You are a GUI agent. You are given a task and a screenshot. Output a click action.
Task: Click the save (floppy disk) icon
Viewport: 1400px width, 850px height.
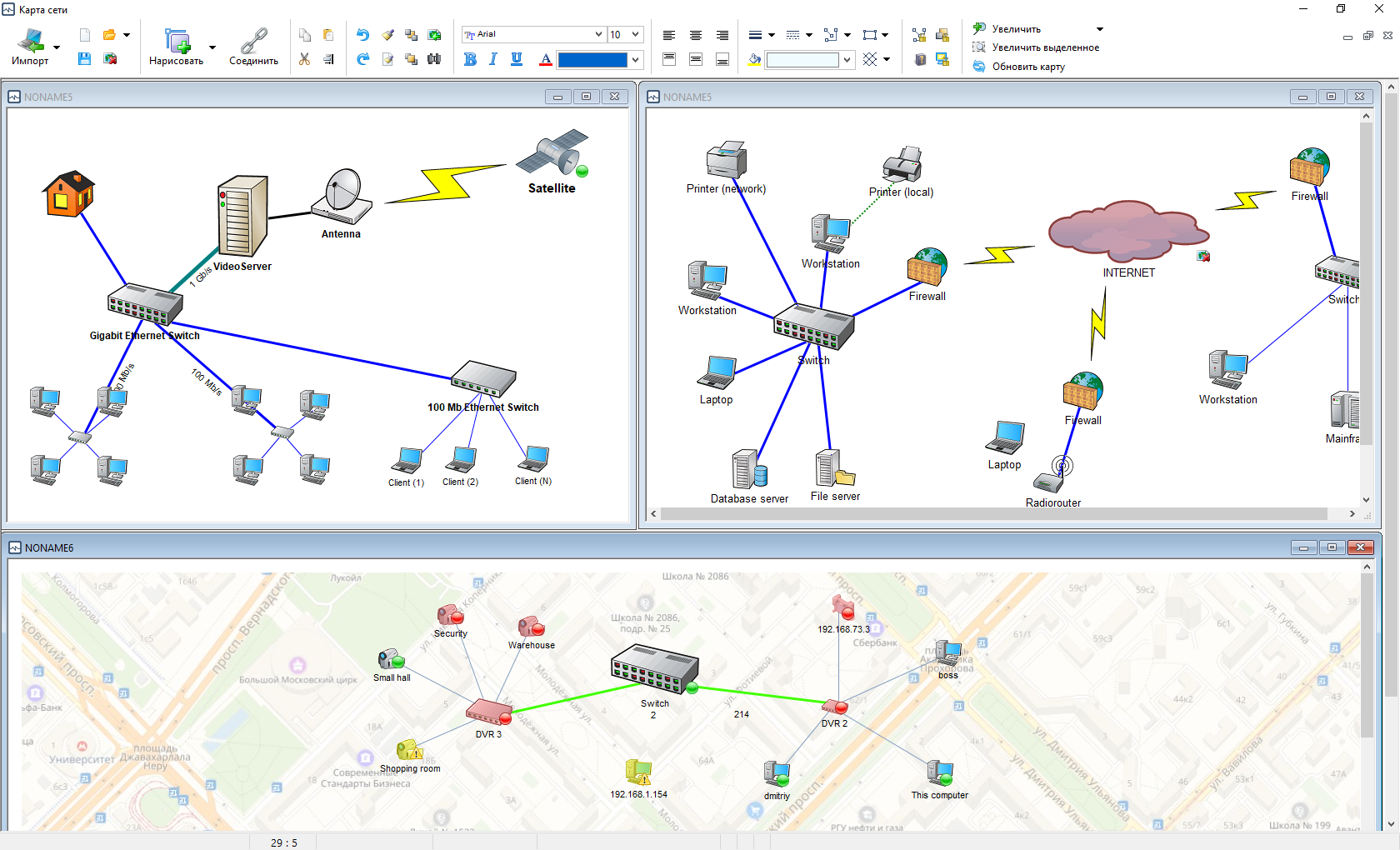click(84, 59)
